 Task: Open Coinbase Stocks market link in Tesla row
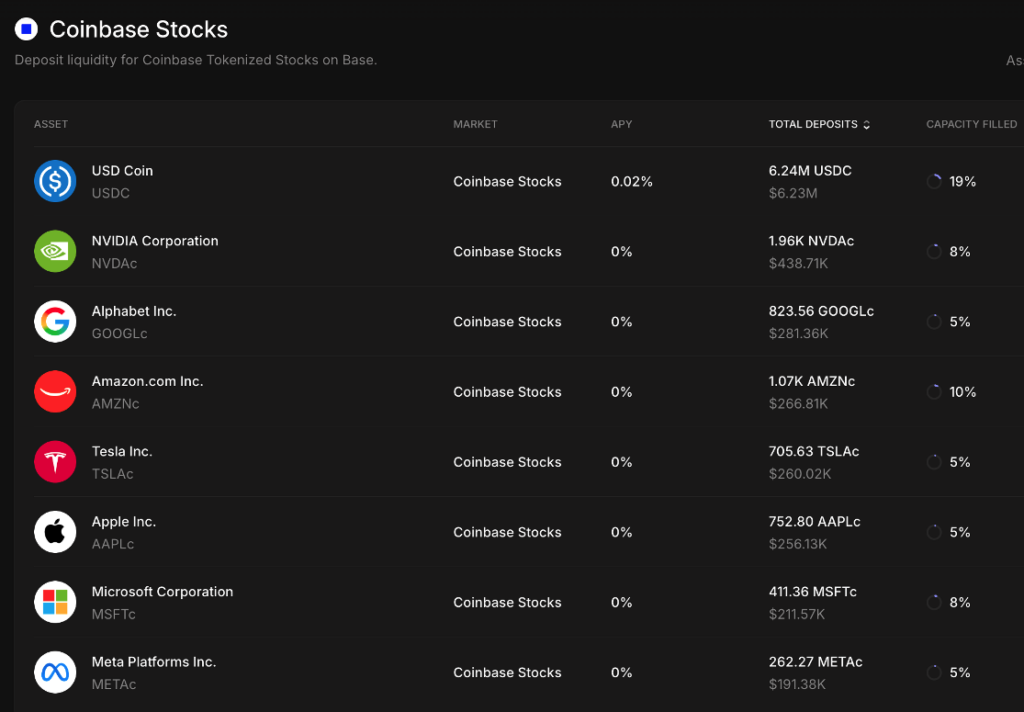point(507,462)
